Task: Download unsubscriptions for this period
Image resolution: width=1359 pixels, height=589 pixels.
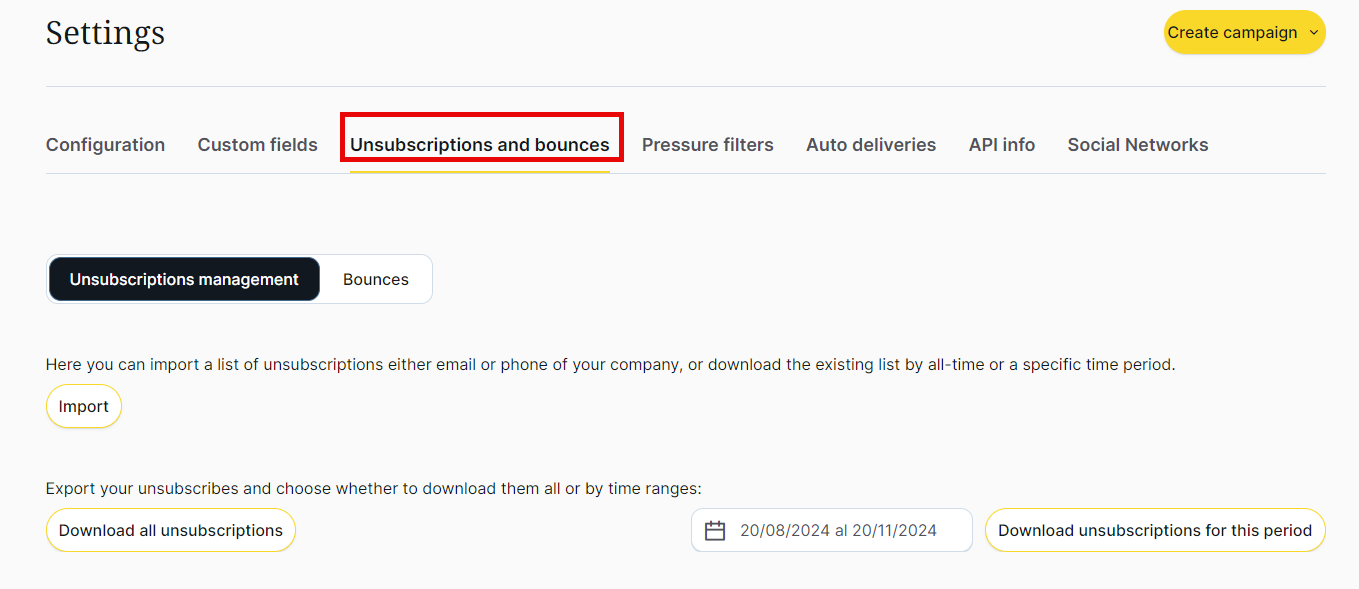Action: [1154, 530]
